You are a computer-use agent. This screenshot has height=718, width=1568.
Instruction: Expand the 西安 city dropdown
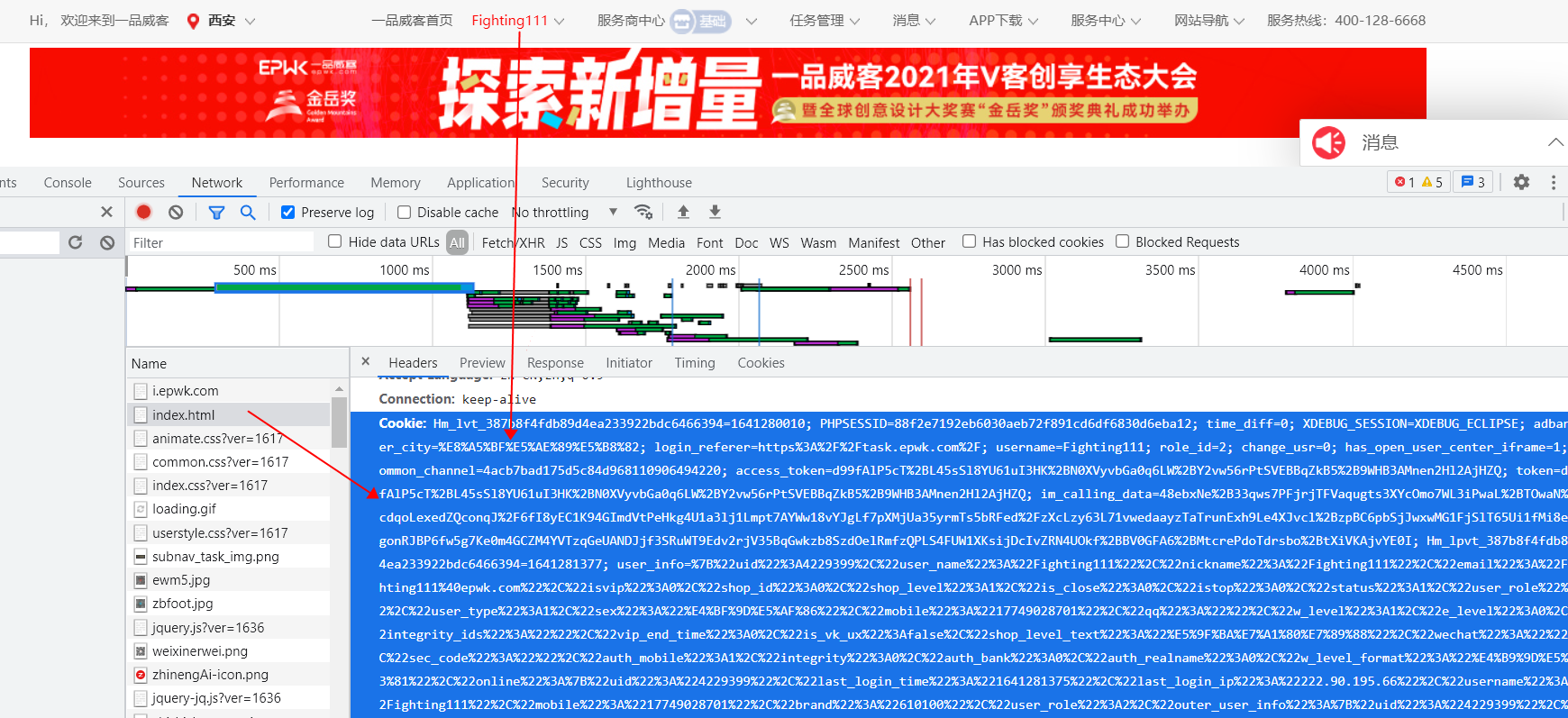(251, 21)
